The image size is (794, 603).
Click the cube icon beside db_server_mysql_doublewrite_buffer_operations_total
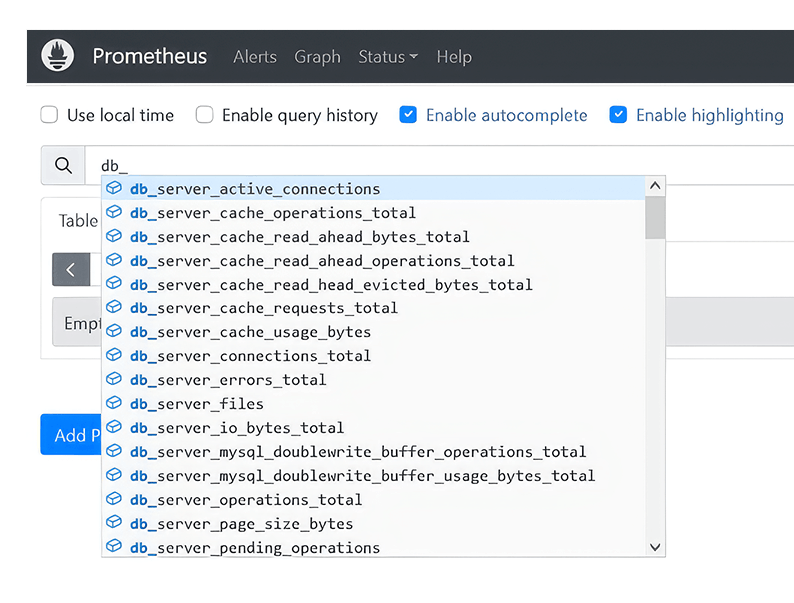114,451
